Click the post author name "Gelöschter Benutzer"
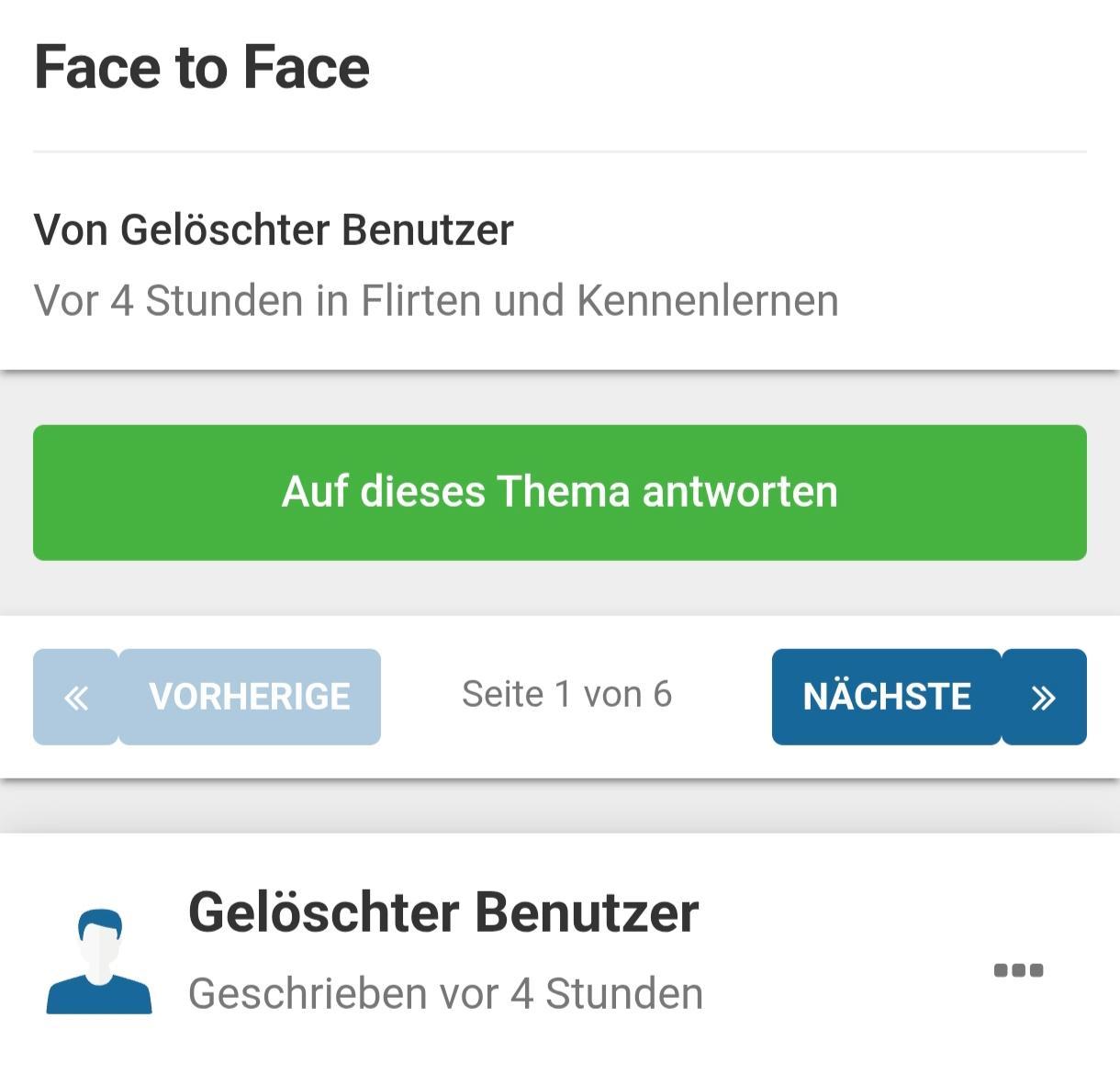This screenshot has width=1120, height=1074. (x=443, y=912)
